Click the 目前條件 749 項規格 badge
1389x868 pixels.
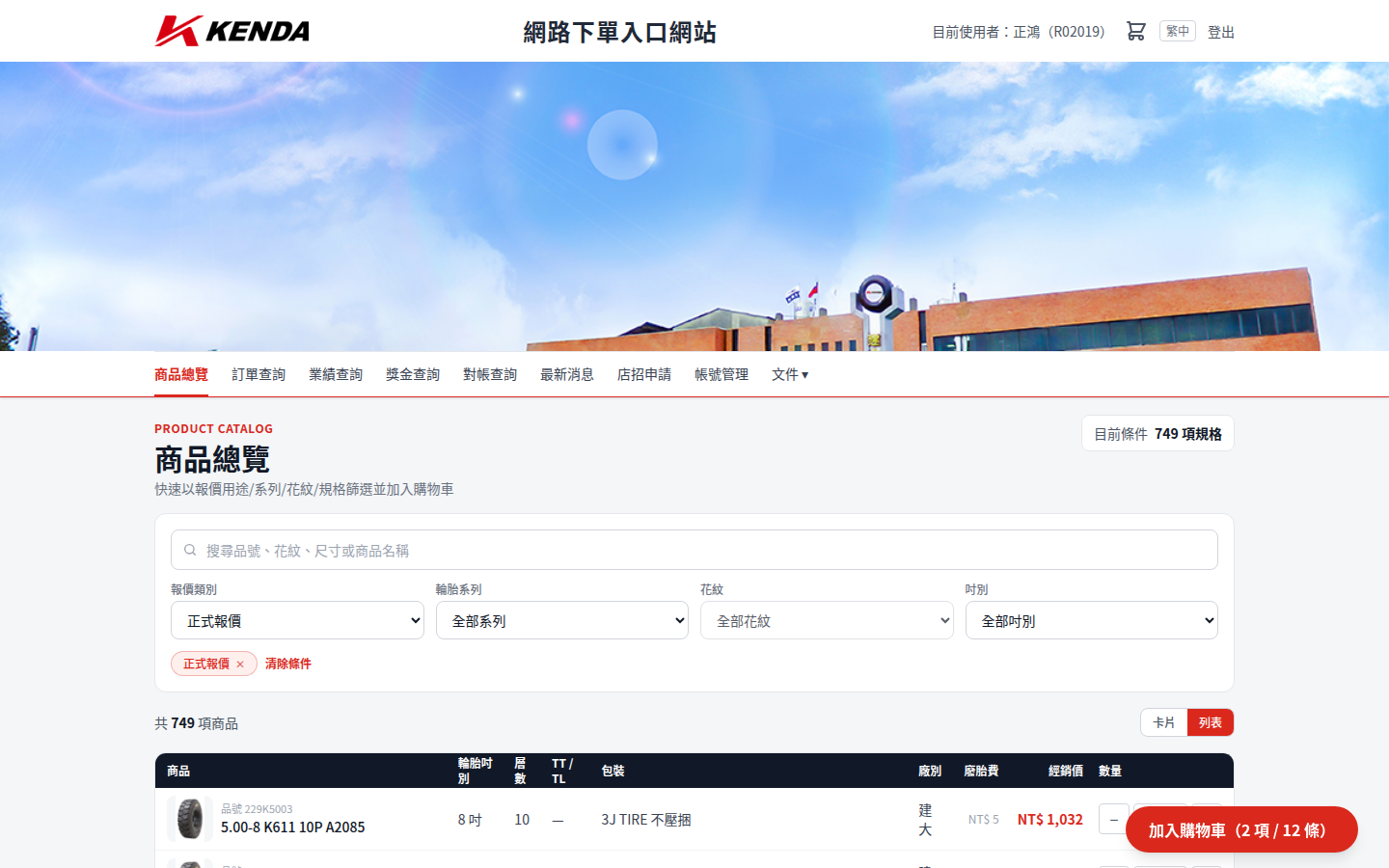1157,433
